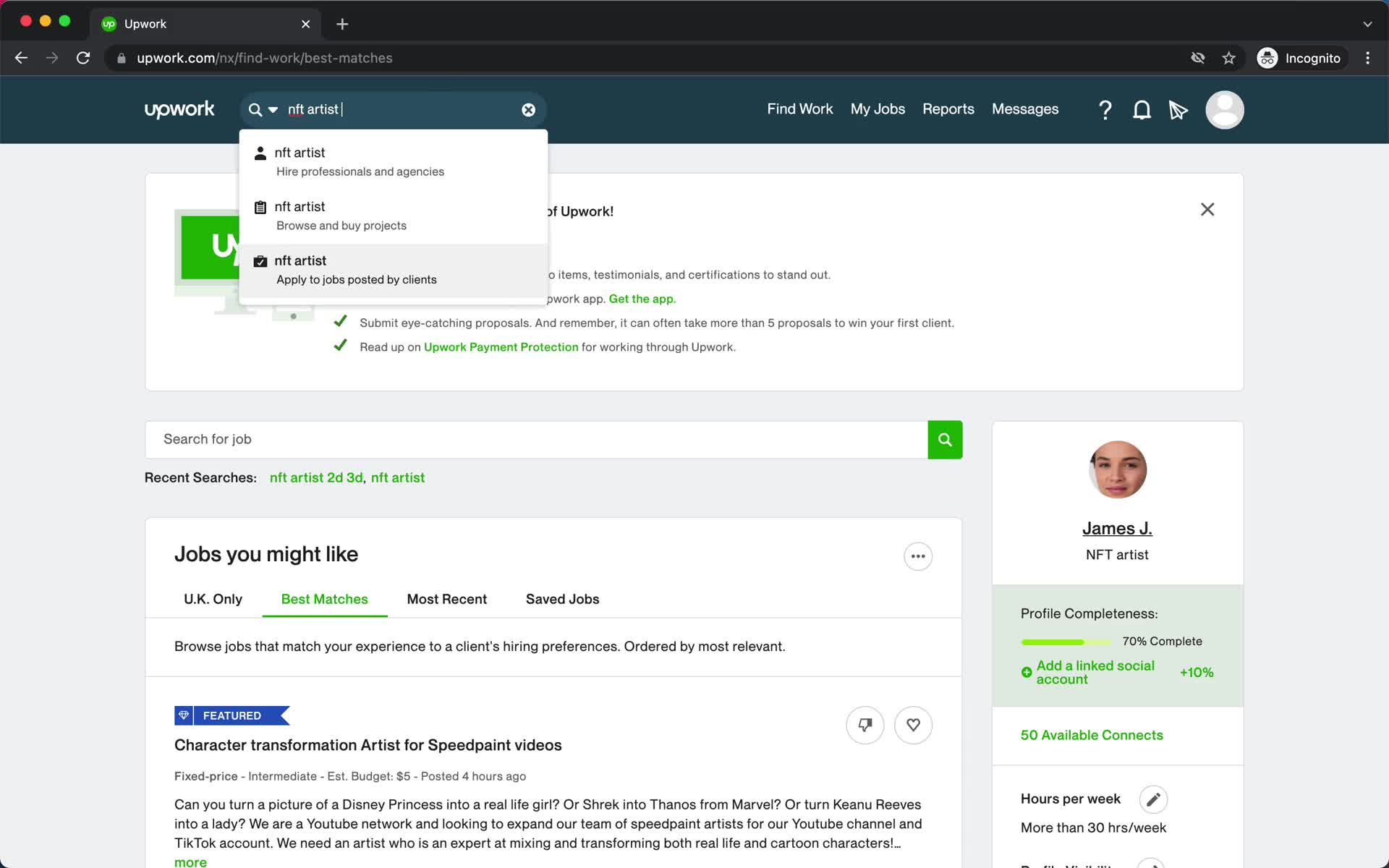
Task: Click the address bar URL
Action: [x=264, y=58]
